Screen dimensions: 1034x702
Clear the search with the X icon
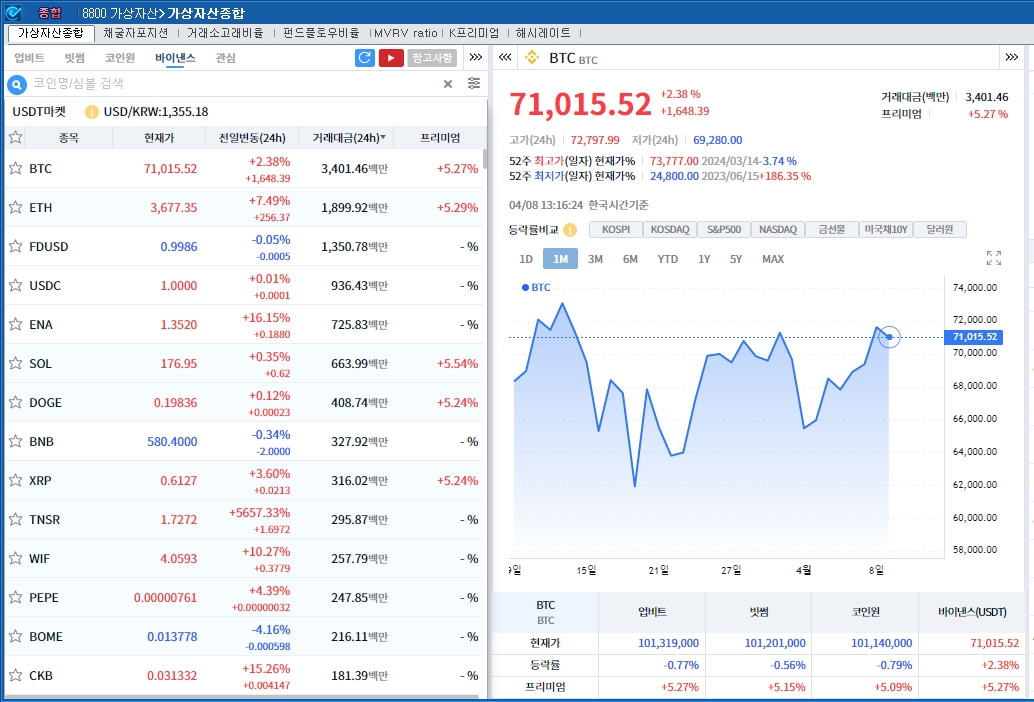448,84
